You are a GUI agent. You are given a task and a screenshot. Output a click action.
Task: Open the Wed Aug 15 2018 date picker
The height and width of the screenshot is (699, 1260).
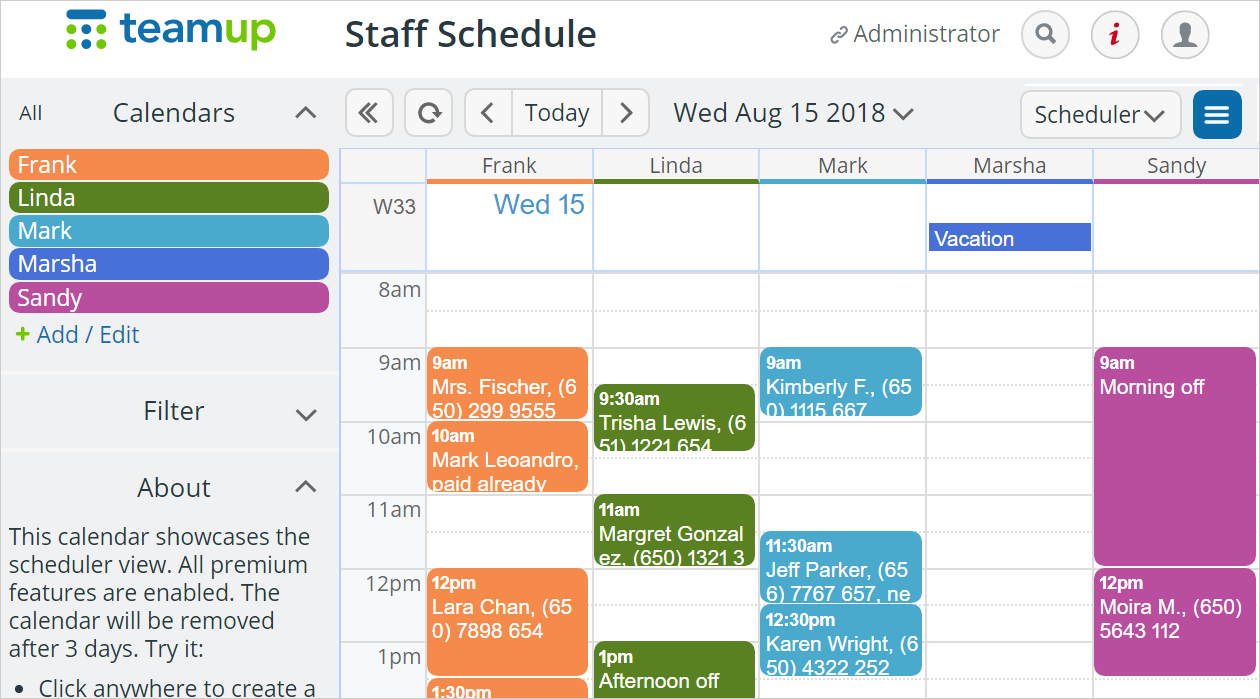pos(793,113)
